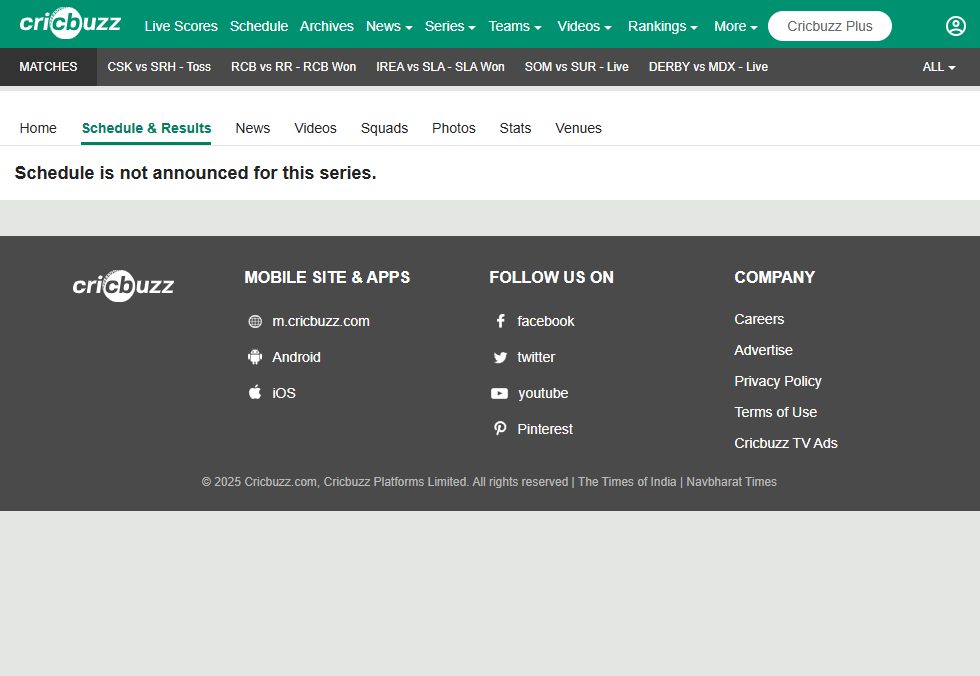Open the Advertise link

(763, 350)
